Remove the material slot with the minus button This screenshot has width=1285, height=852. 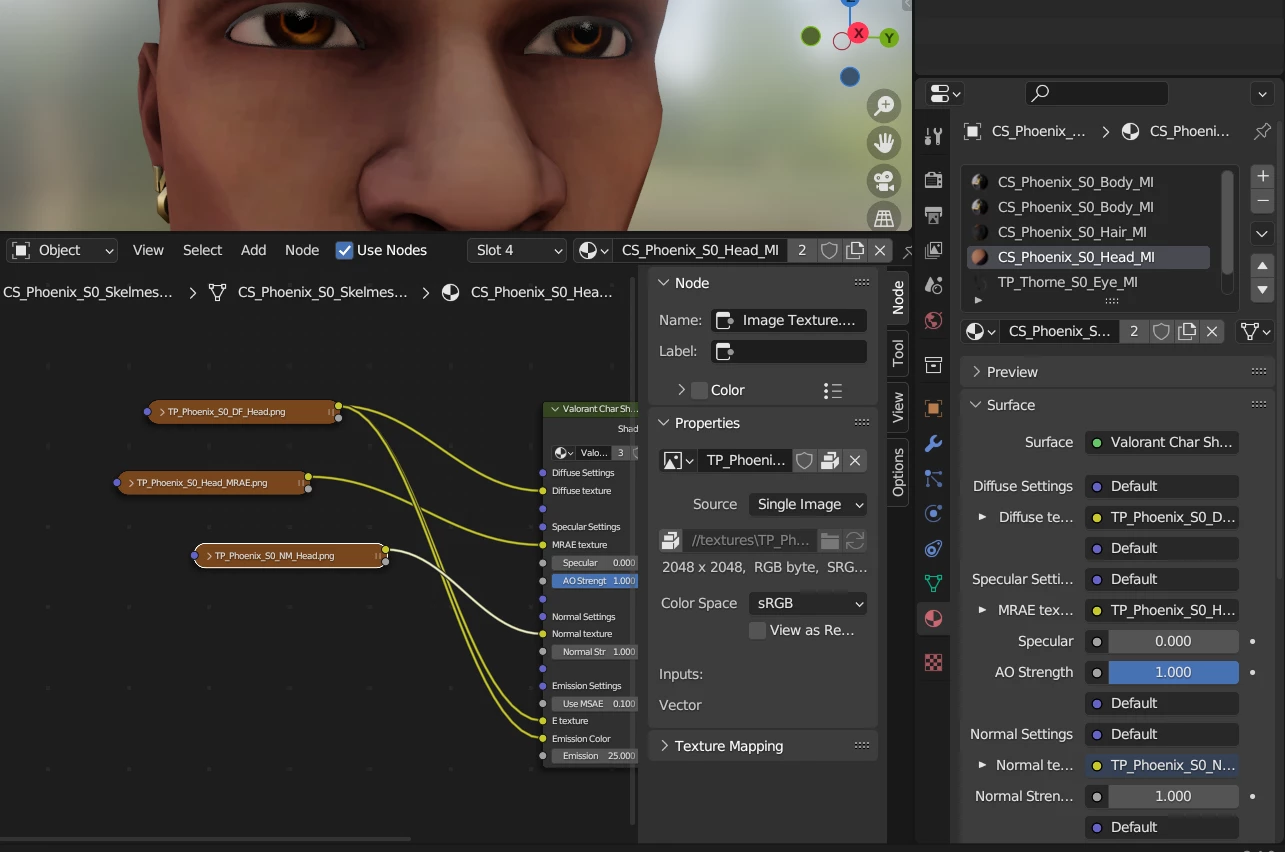1262,200
